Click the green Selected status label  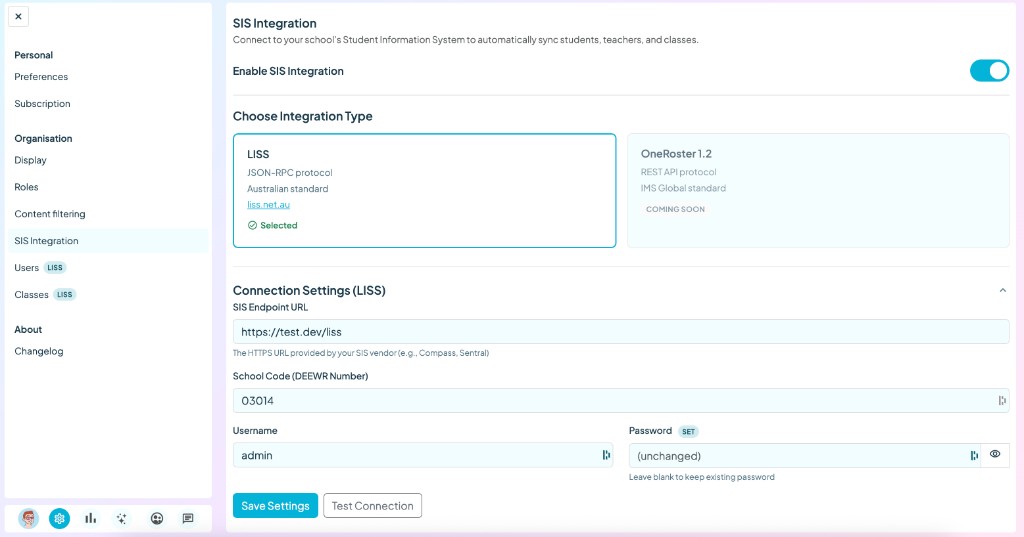pos(272,225)
